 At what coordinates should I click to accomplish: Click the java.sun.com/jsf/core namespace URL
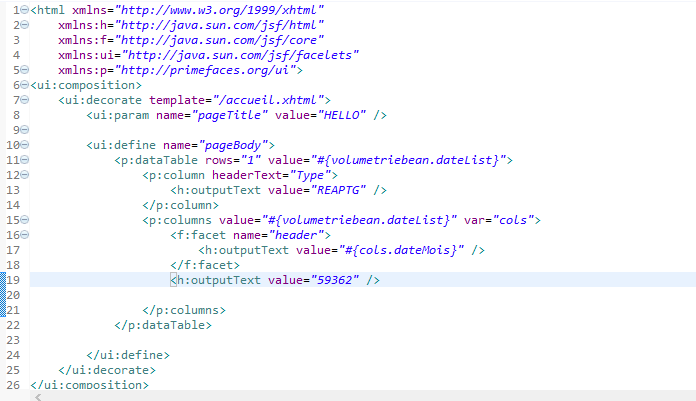click(219, 40)
